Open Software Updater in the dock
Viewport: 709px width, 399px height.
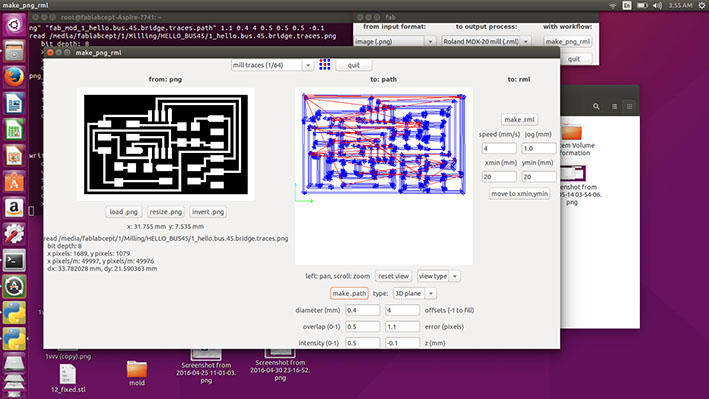pos(14,287)
